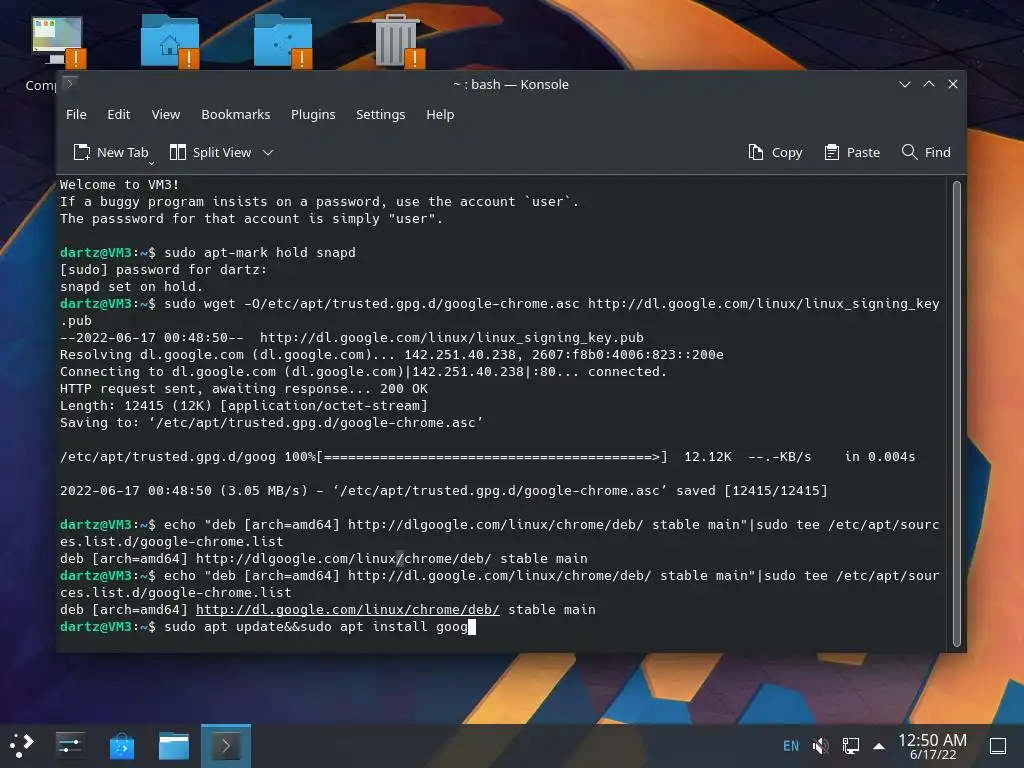Click the EN keyboard layout indicator
The image size is (1024, 768).
pos(791,745)
